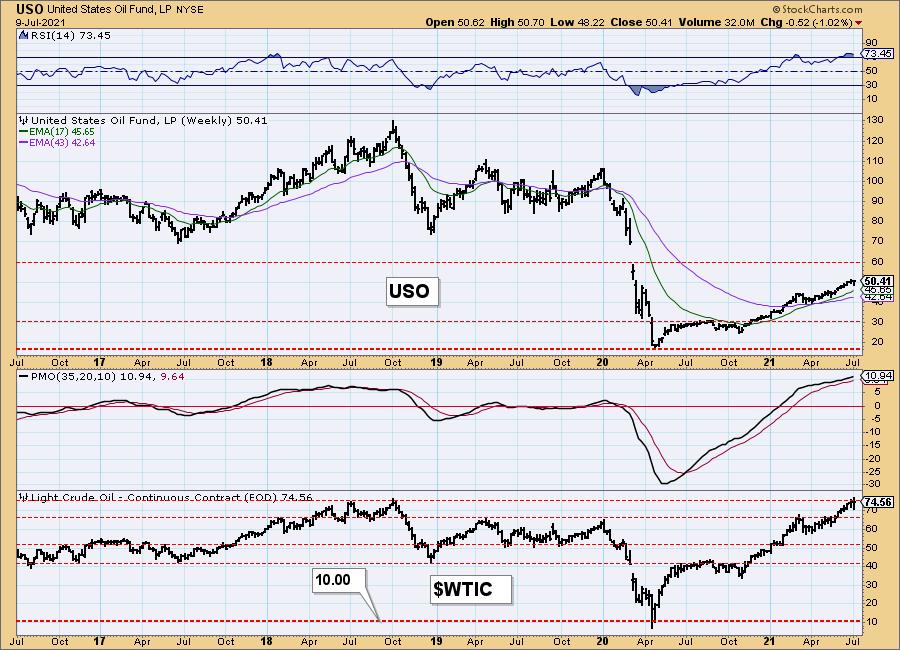Click the -30 label on PMO axis
Viewport: 900px width, 650px height.
tap(872, 485)
